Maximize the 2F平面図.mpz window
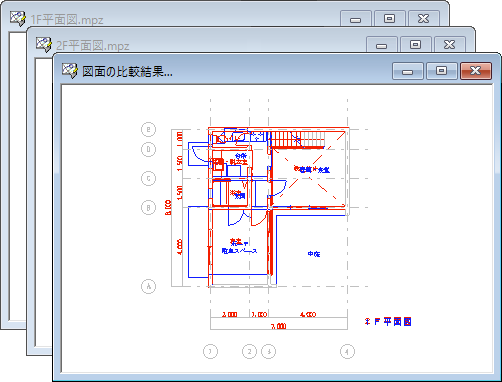The image size is (502, 382). [415, 45]
